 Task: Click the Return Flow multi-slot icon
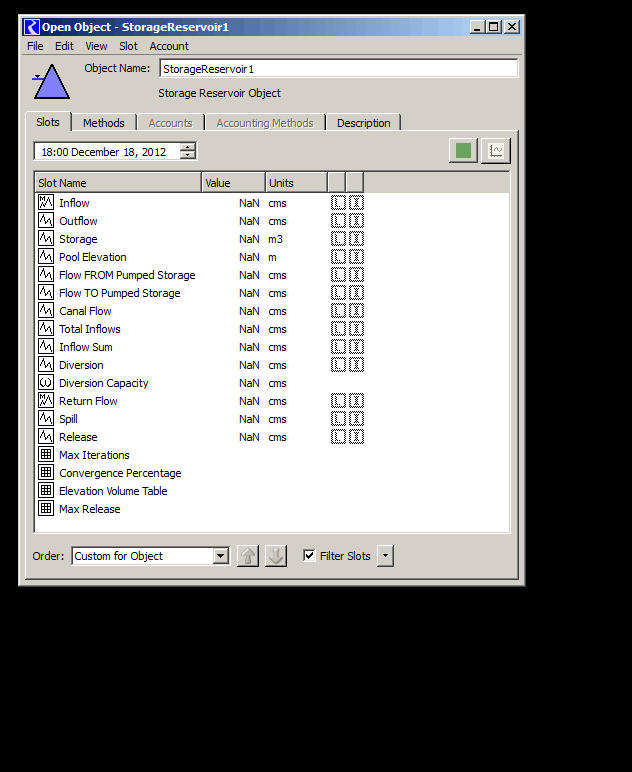click(x=46, y=400)
